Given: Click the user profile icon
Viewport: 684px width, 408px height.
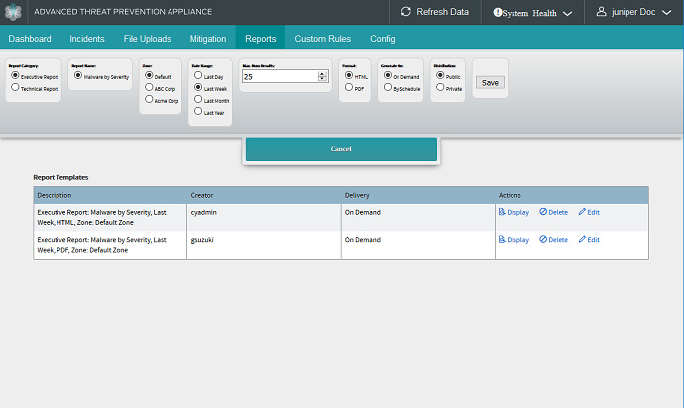Looking at the screenshot, I should point(602,12).
